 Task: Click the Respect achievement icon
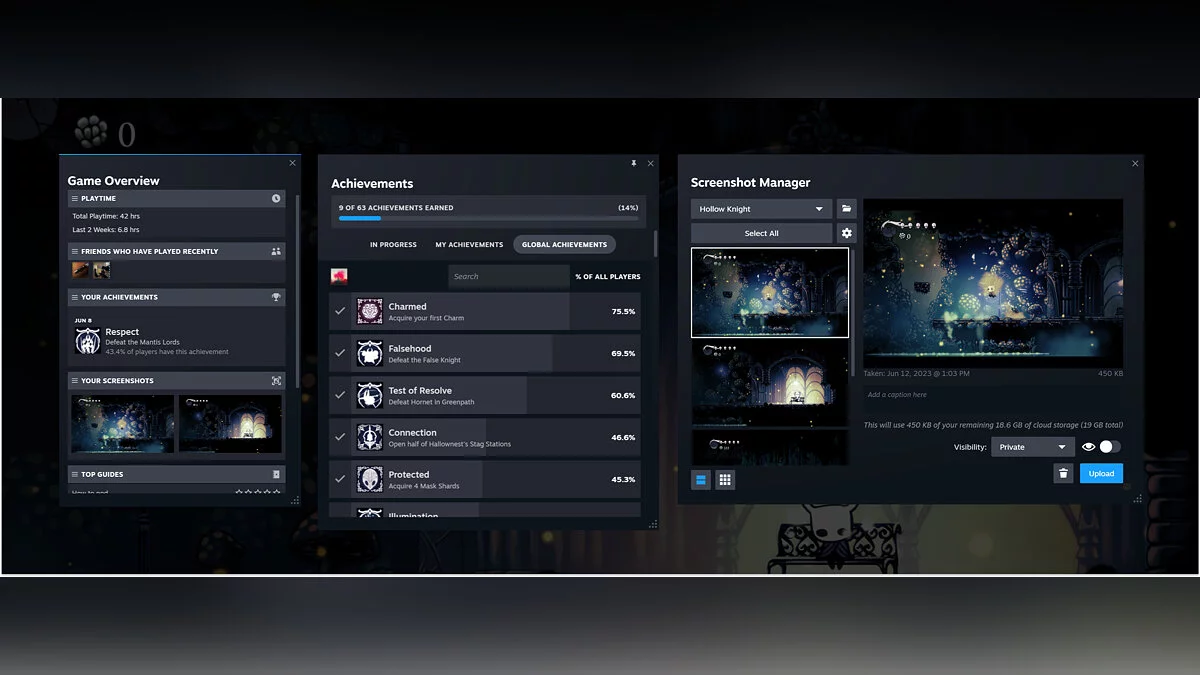pos(88,342)
